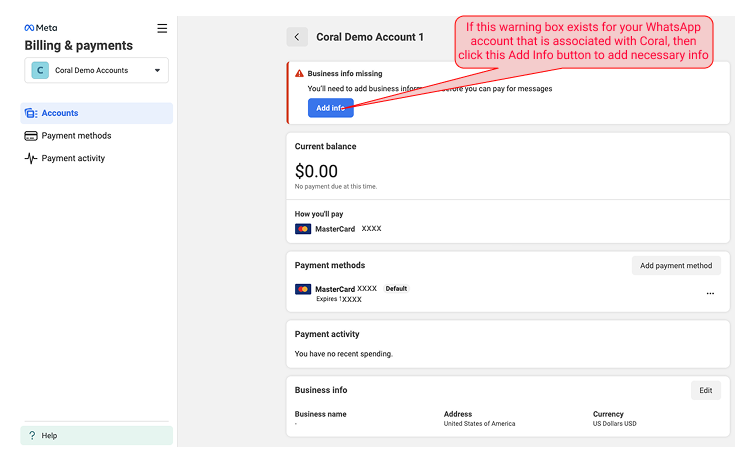Click 'Billing & payments' title

(x=79, y=45)
